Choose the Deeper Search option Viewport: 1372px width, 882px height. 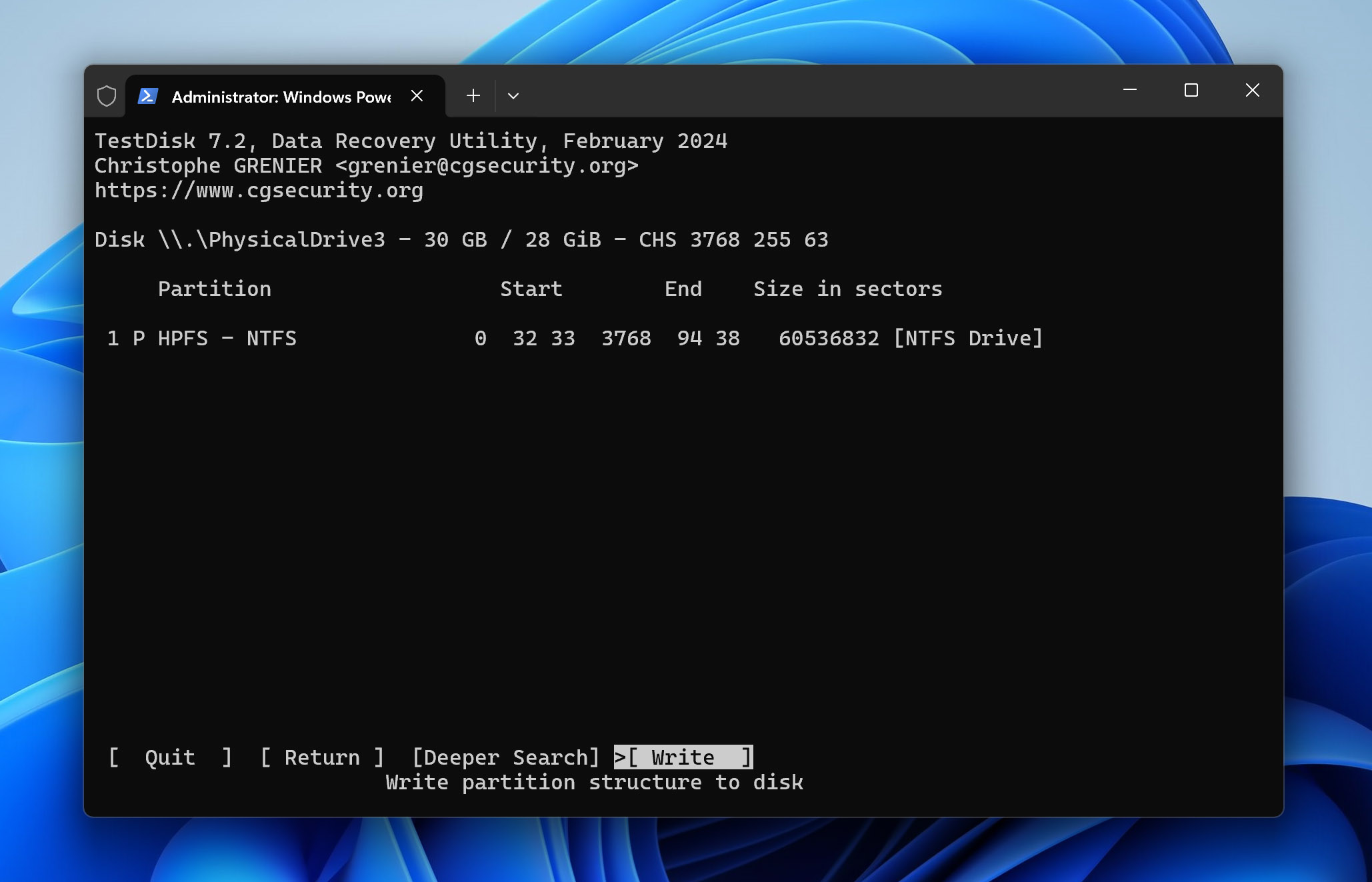click(506, 757)
